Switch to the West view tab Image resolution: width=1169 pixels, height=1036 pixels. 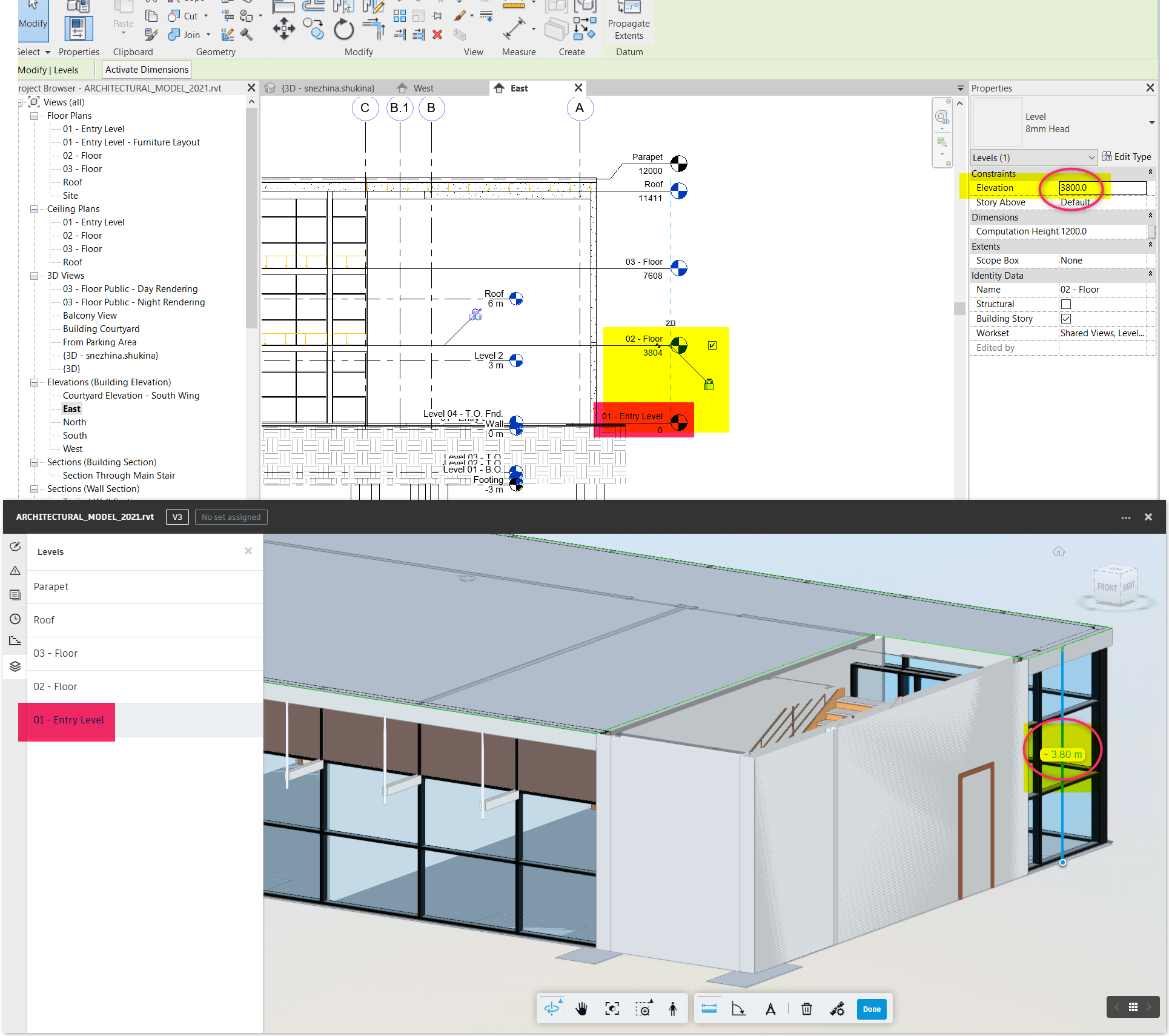(x=422, y=88)
